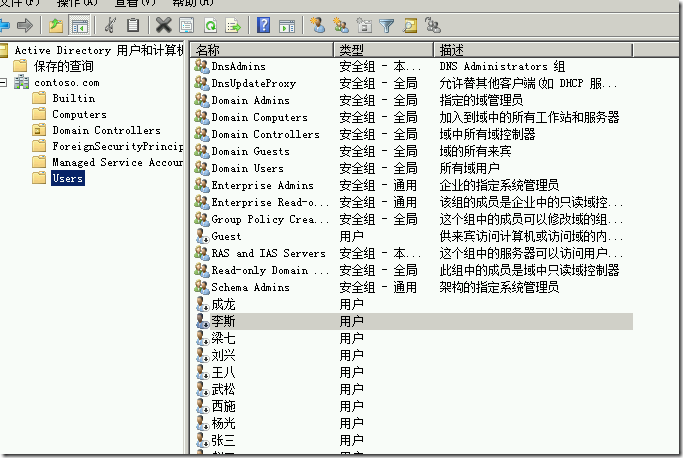Open Help with the question mark icon
Screen dimensions: 683x458
(264, 25)
